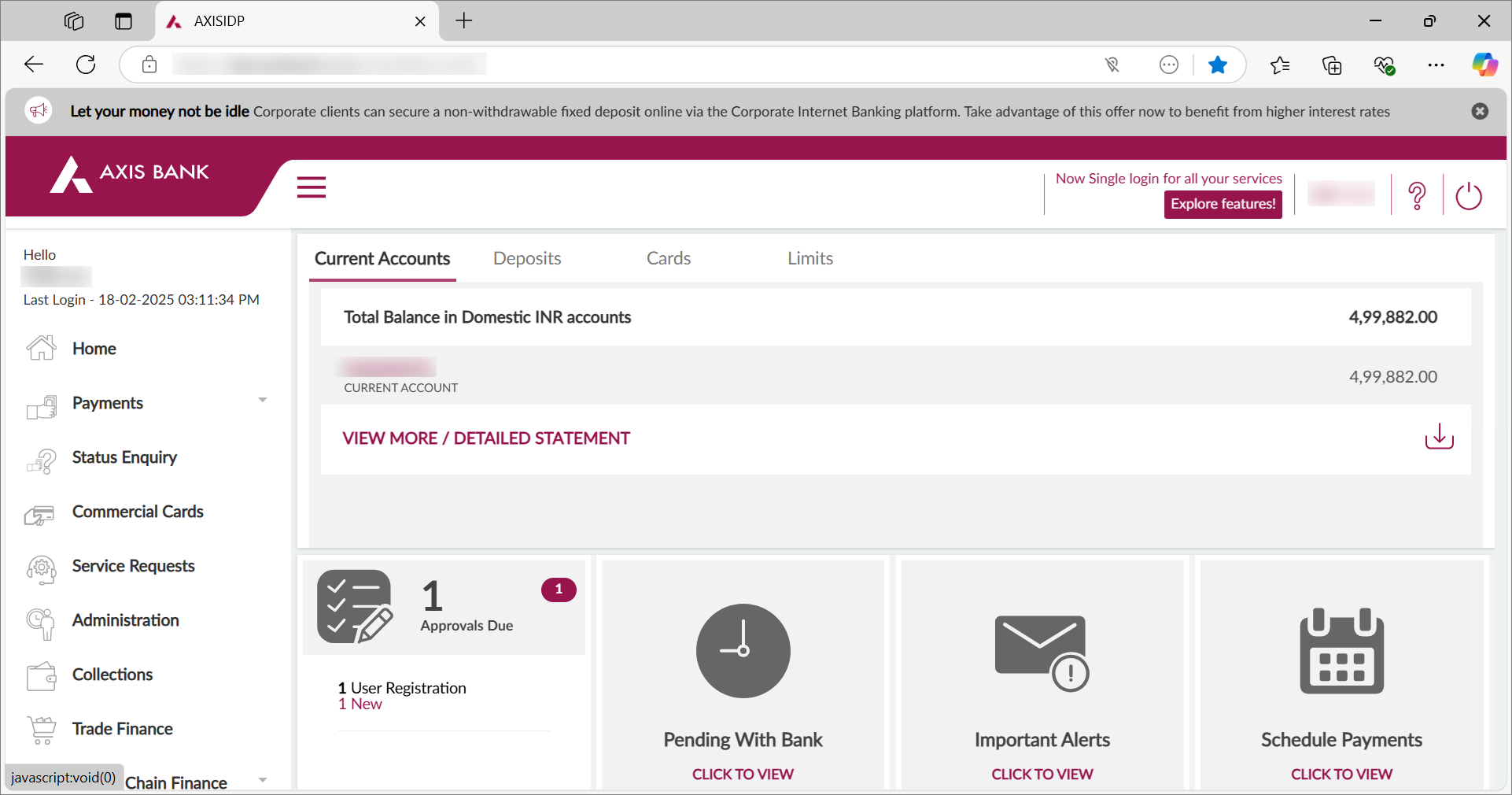The height and width of the screenshot is (795, 1512).
Task: Click the Collections wallet icon
Action: pyautogui.click(x=42, y=676)
